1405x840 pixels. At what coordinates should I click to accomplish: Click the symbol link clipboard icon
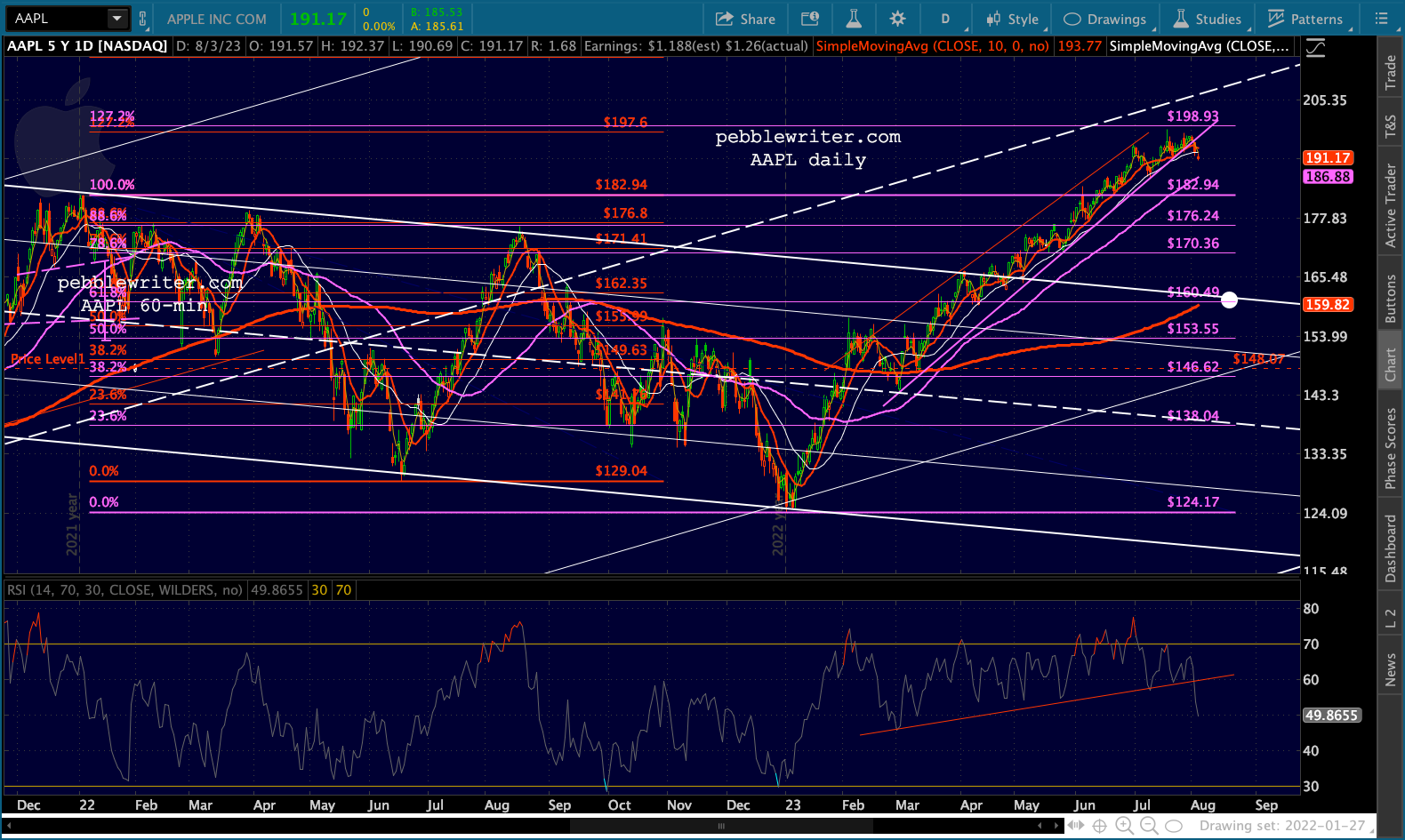[142, 19]
